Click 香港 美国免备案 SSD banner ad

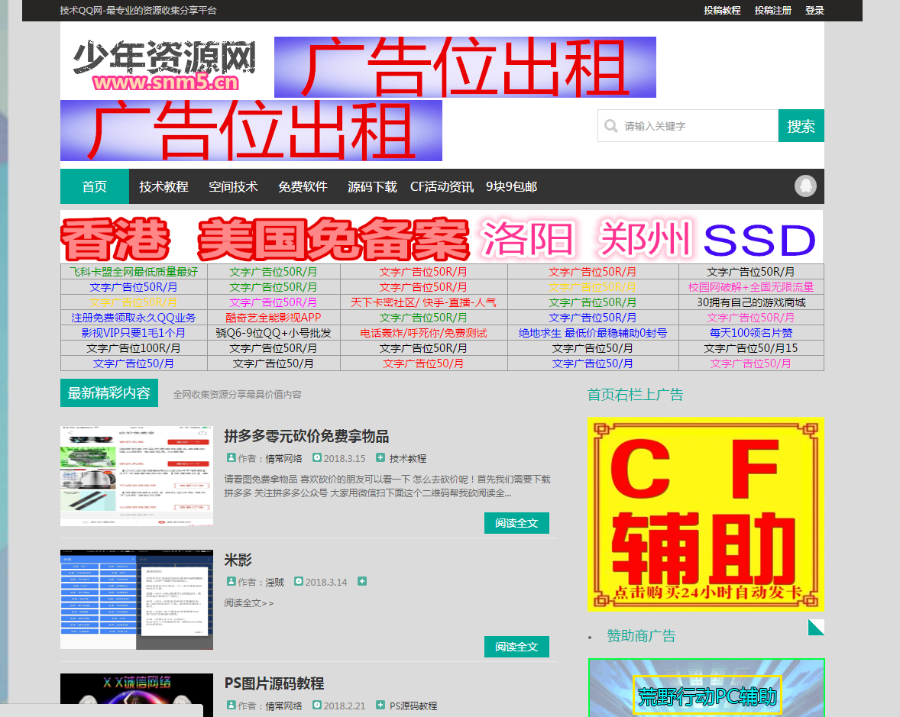(442, 237)
